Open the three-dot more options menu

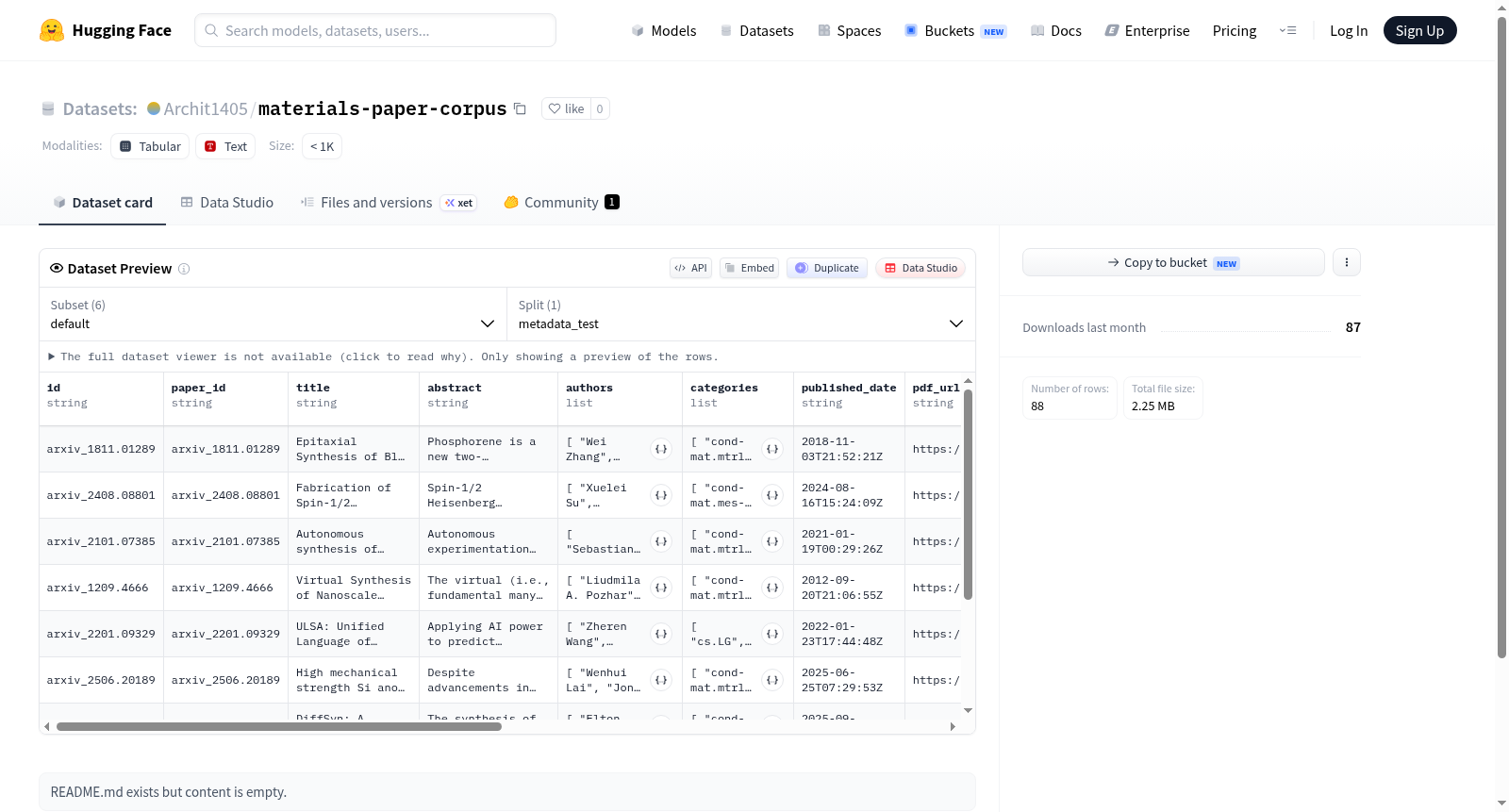(x=1347, y=262)
